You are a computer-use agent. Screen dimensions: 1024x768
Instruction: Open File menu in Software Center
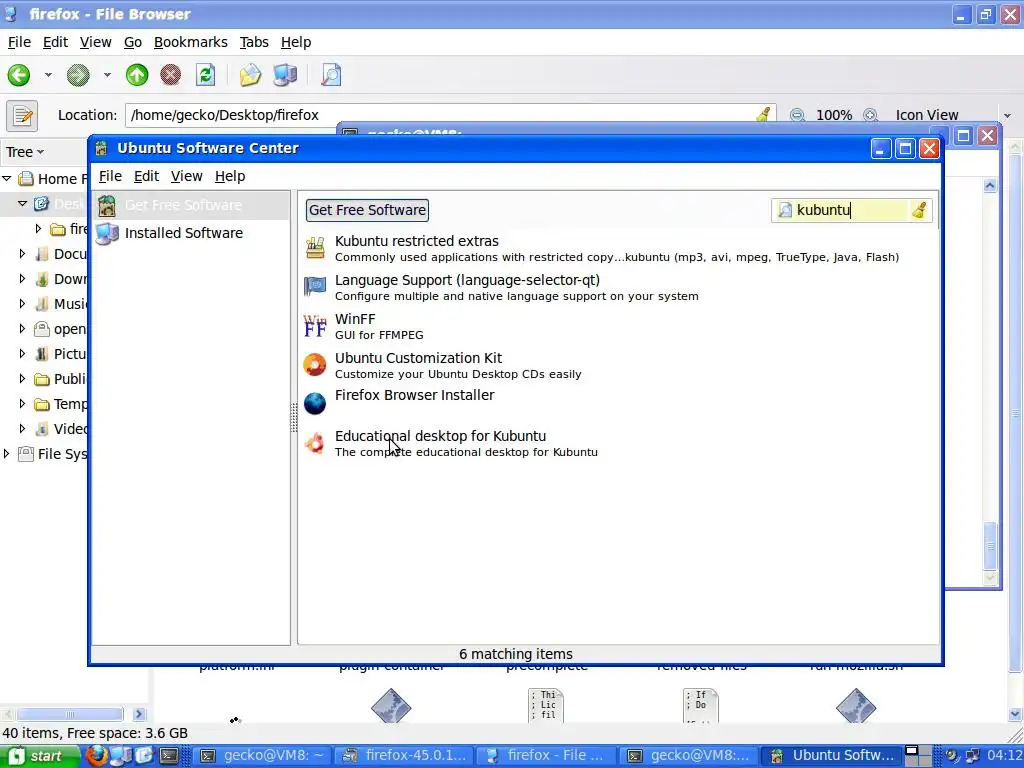click(110, 176)
